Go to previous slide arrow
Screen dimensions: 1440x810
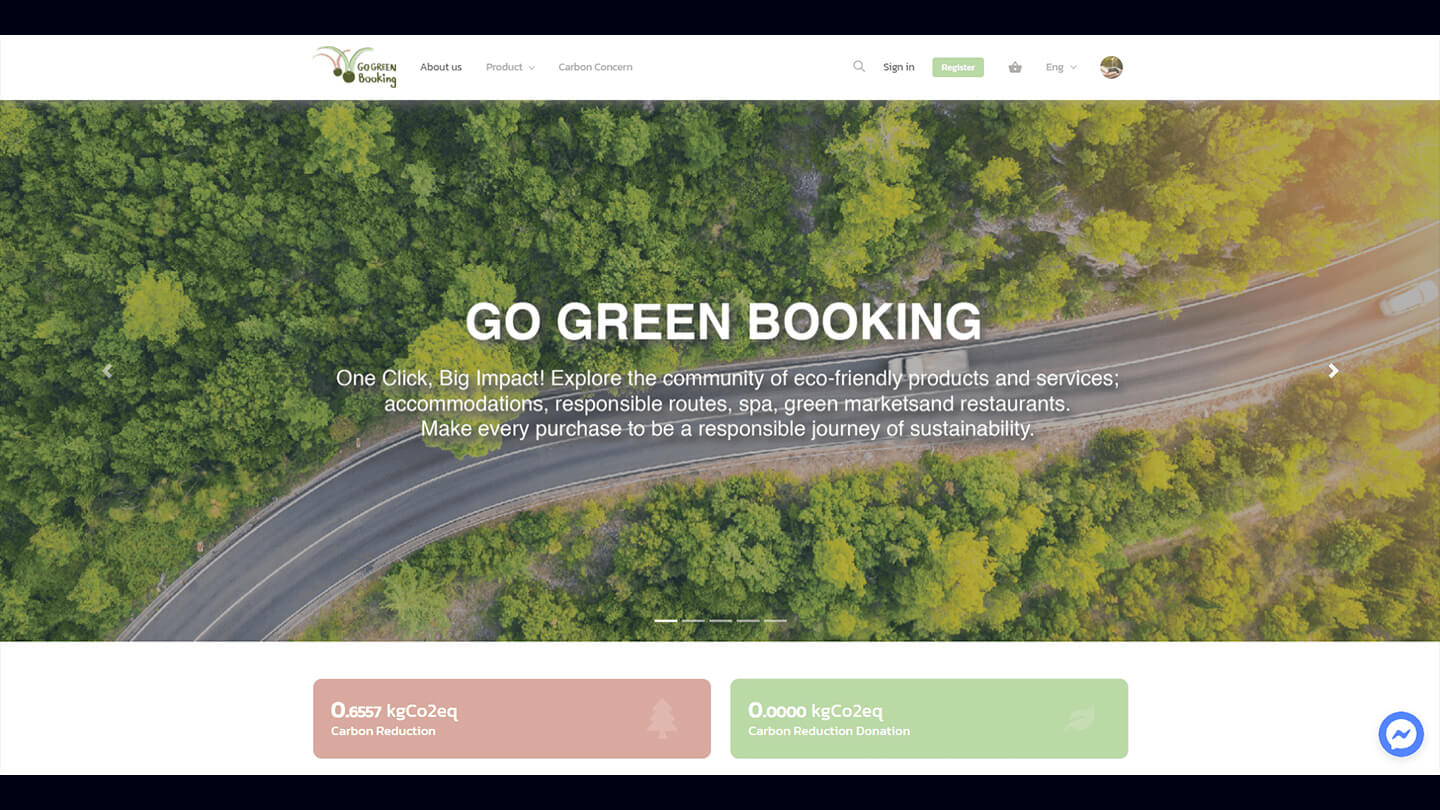tap(107, 371)
